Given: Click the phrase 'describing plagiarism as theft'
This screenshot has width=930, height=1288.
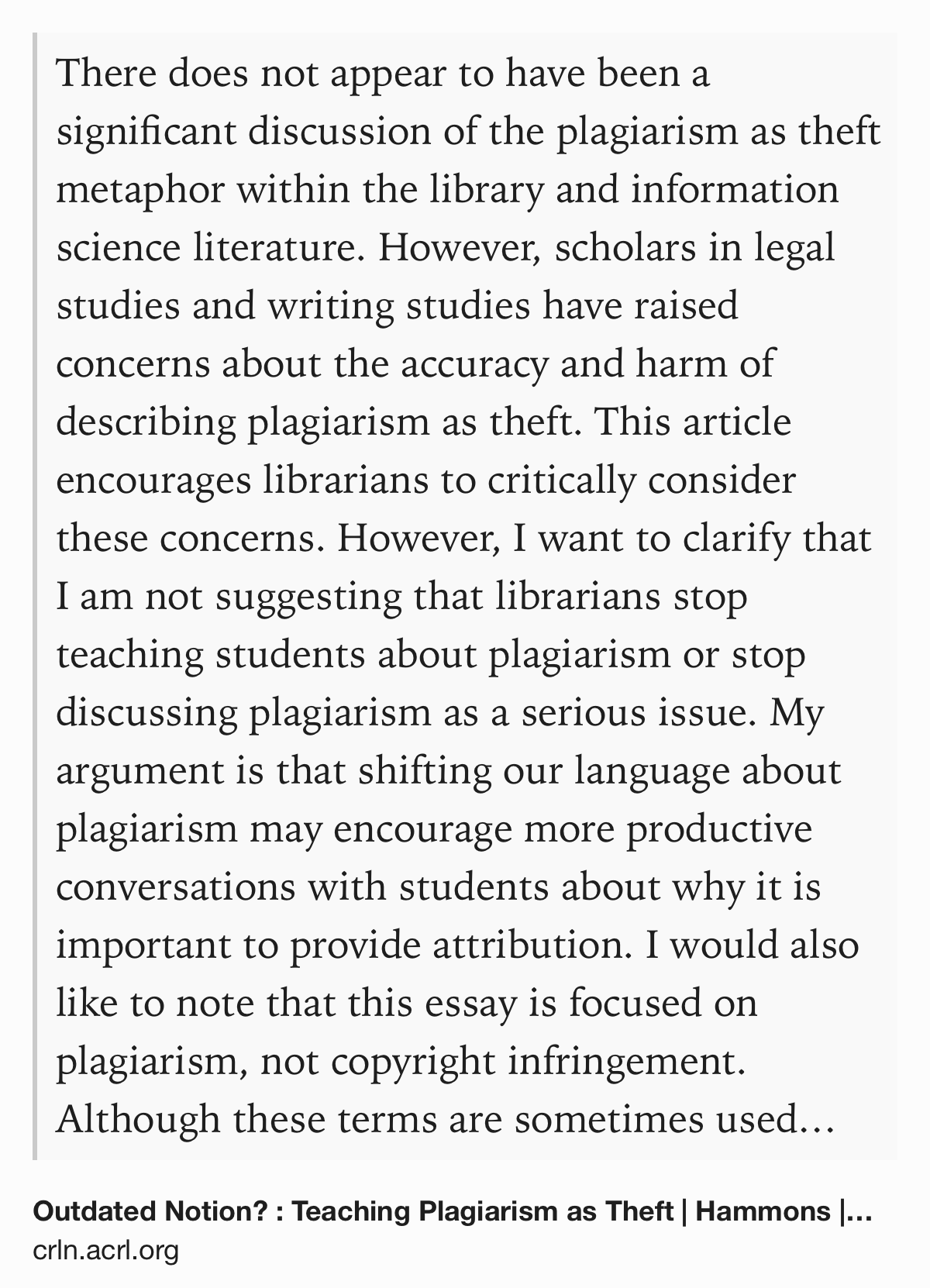Looking at the screenshot, I should pos(308,424).
